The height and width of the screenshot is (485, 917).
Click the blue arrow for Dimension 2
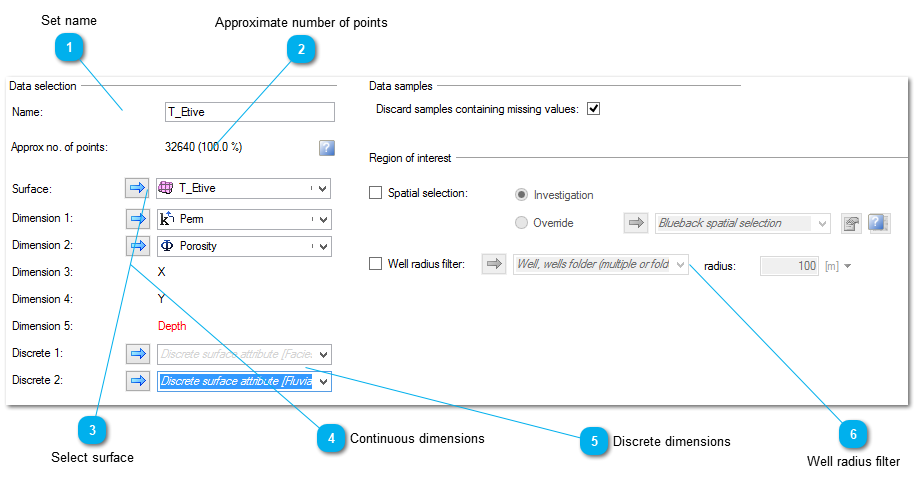click(138, 246)
